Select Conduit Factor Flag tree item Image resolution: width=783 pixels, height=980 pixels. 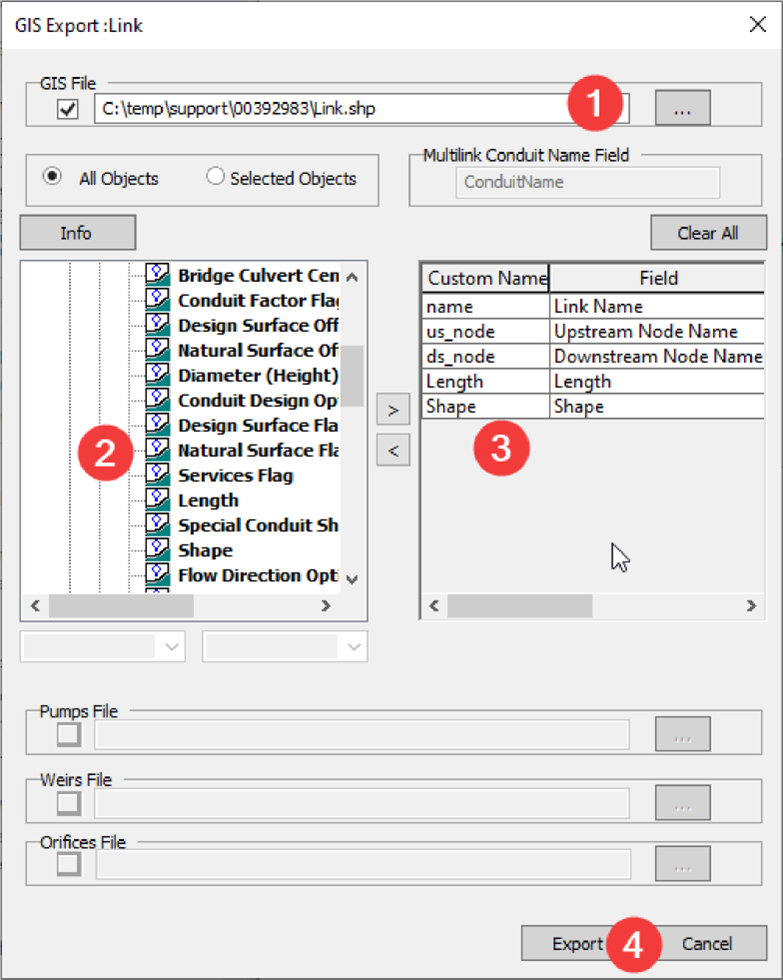pyautogui.click(x=258, y=300)
